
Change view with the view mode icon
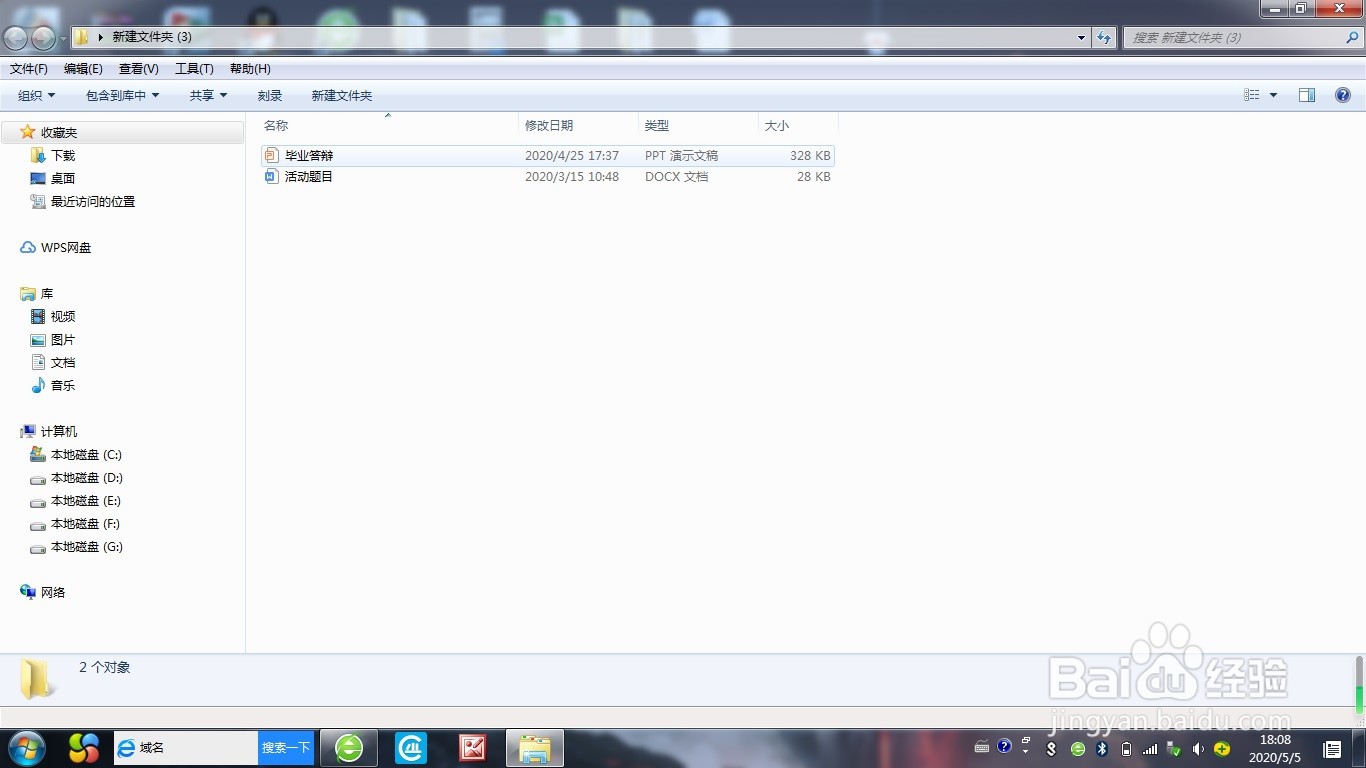coord(1252,95)
